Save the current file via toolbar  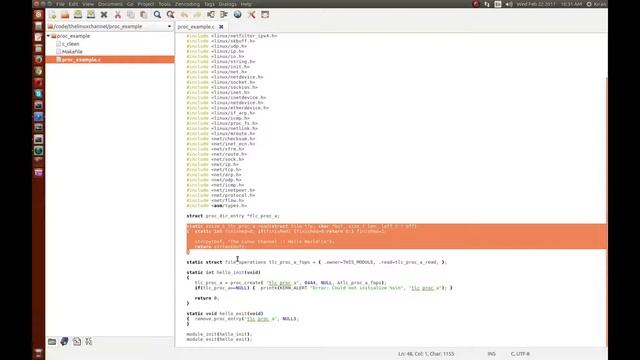tap(78, 15)
